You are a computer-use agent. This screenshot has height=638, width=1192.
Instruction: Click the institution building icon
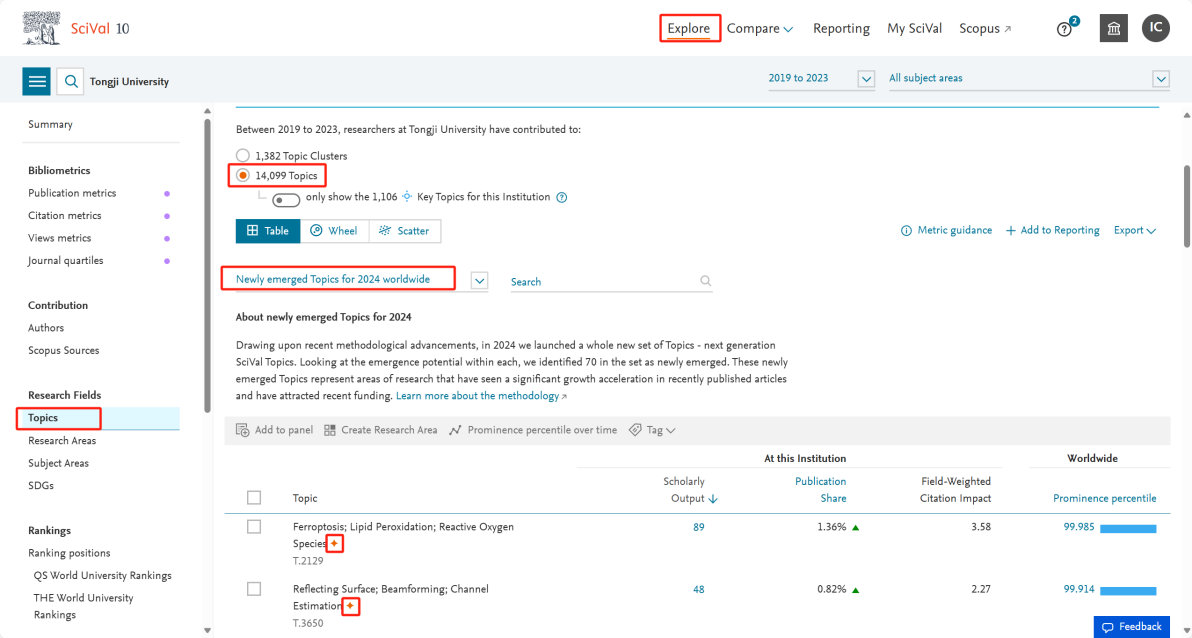[x=1114, y=28]
